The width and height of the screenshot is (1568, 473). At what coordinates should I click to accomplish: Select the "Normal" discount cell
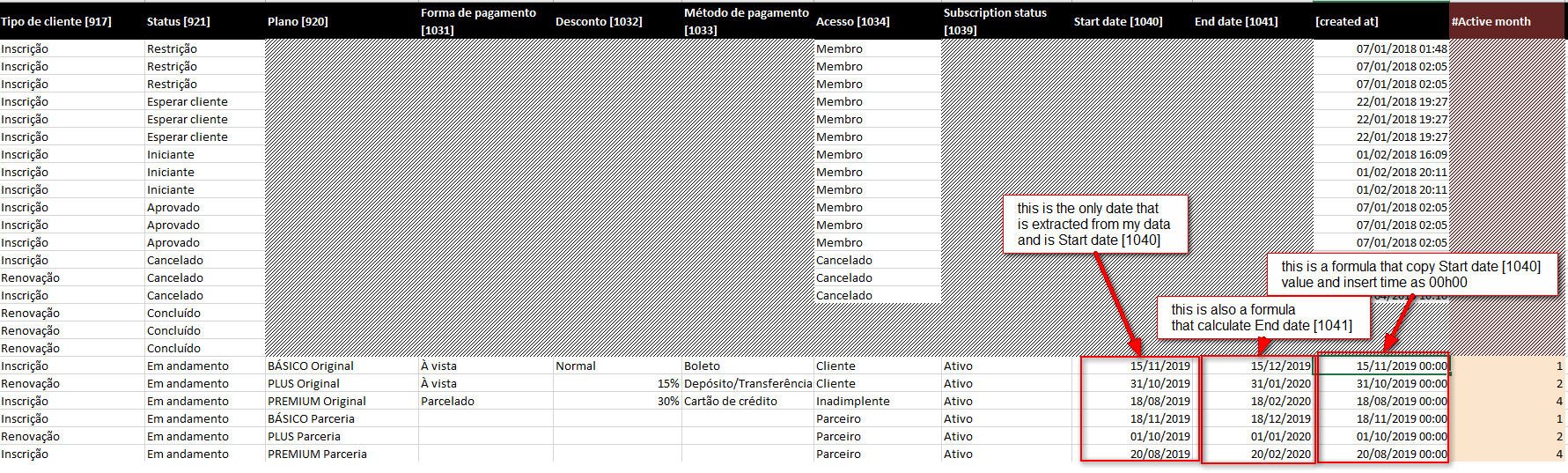(576, 366)
